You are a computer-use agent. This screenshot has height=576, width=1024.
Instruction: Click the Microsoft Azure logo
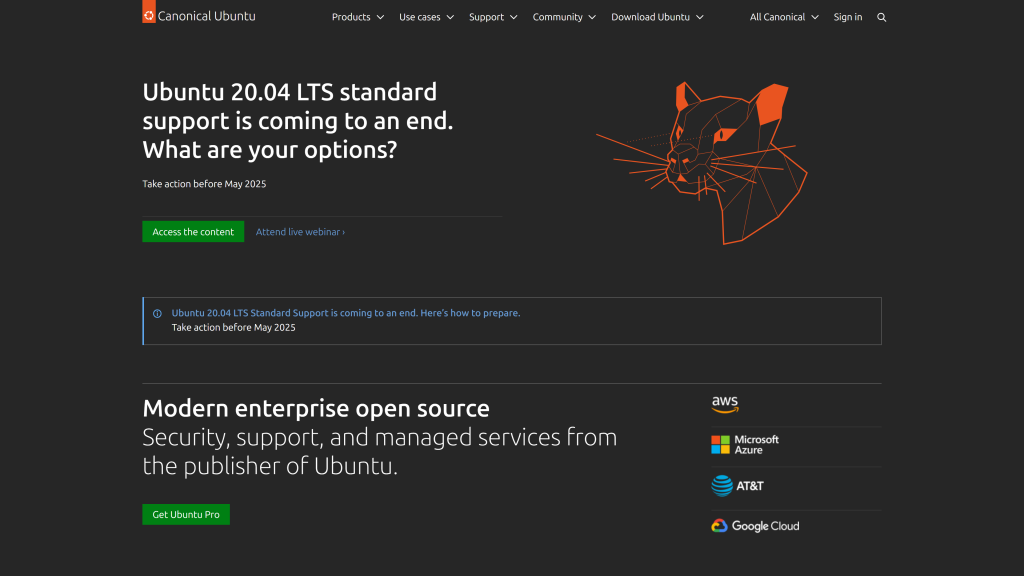(x=745, y=445)
